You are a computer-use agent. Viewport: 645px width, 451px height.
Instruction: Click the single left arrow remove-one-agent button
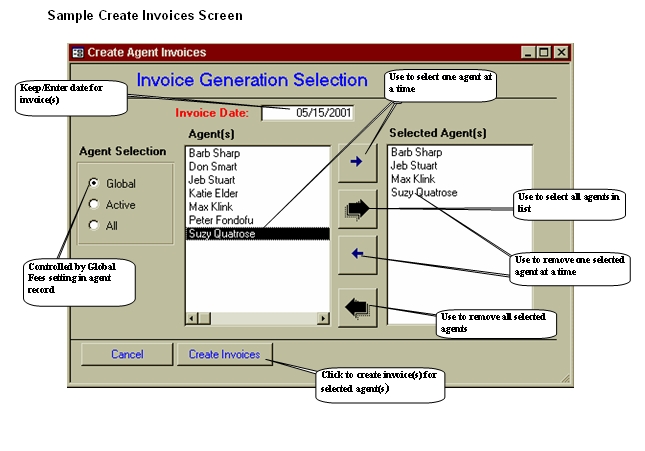point(357,255)
